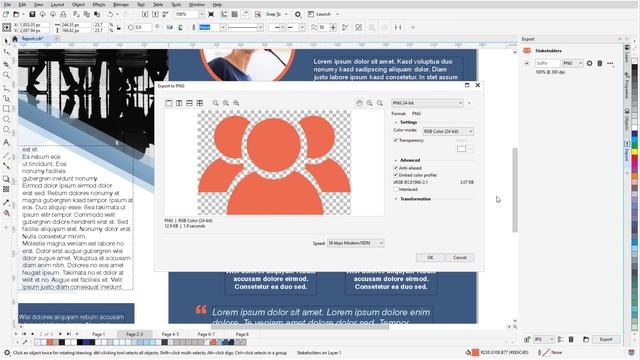Open PNG format dropdown in Export docker
The height and width of the screenshot is (360, 640).
(x=573, y=63)
